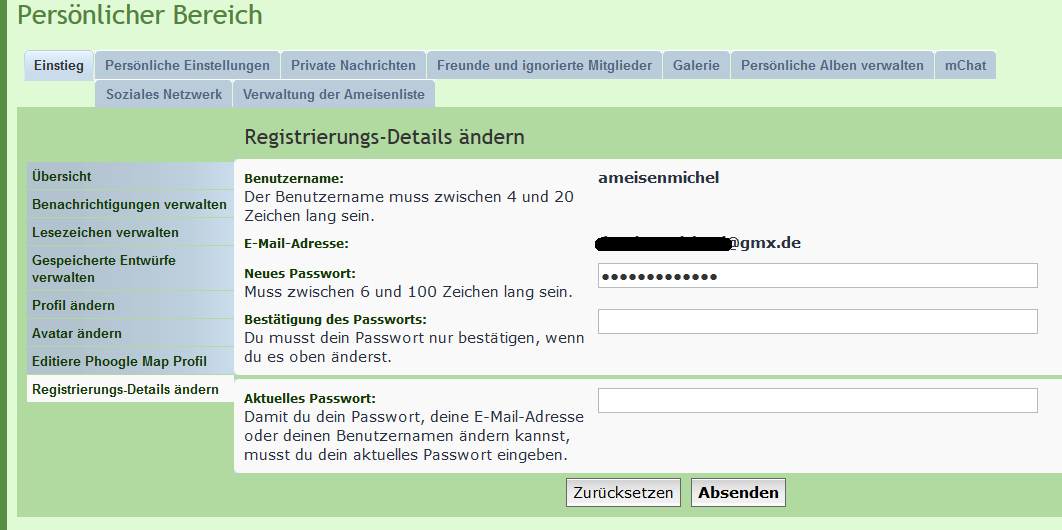This screenshot has width=1062, height=530.
Task: Click the Bestätigung des Passworts field
Action: 817,321
